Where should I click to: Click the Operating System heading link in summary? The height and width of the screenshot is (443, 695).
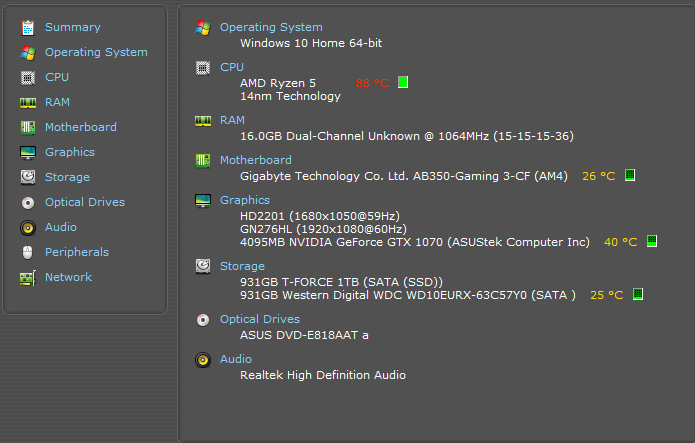click(271, 27)
